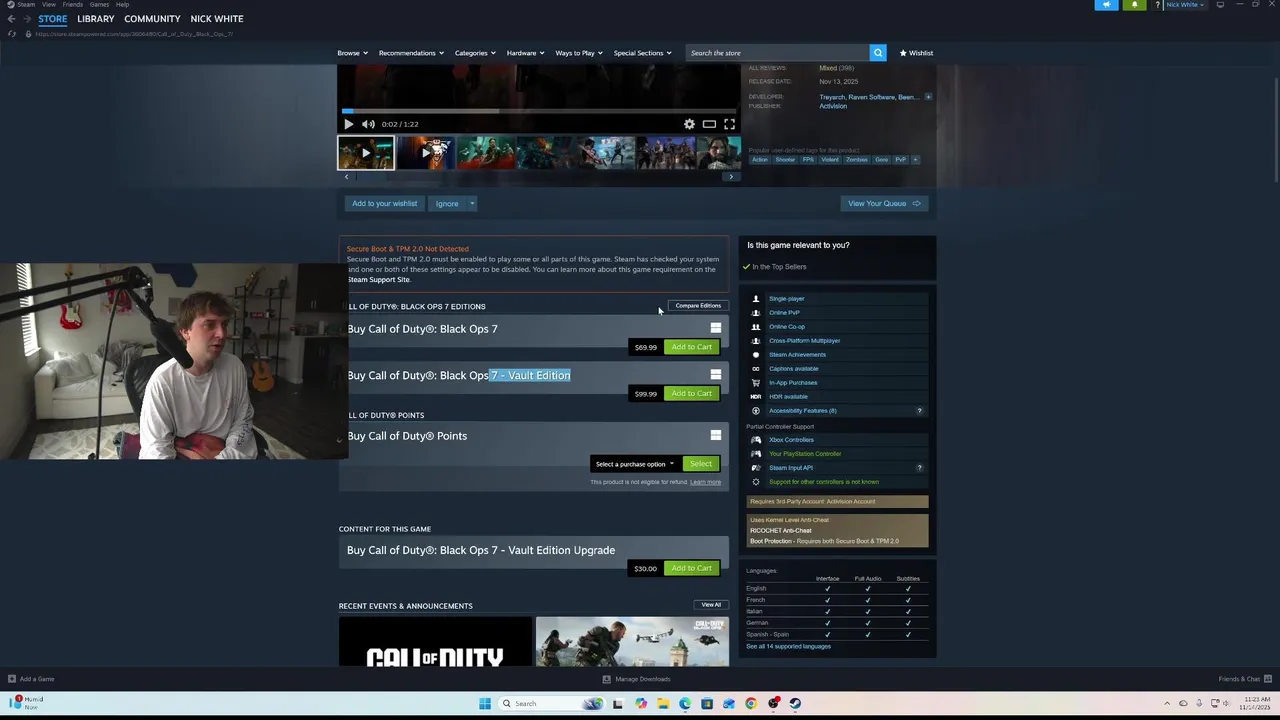Viewport: 1280px width, 720px height.
Task: Go back with the back arrow
Action: coord(11,19)
